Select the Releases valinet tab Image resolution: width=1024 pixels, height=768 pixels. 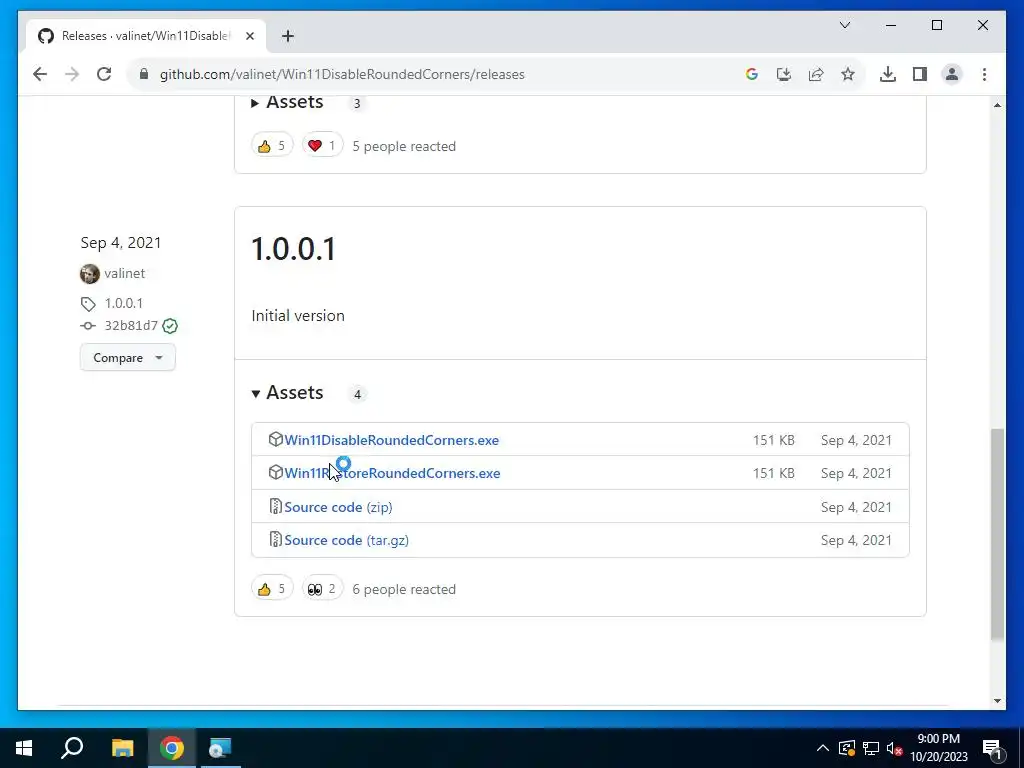pos(146,36)
